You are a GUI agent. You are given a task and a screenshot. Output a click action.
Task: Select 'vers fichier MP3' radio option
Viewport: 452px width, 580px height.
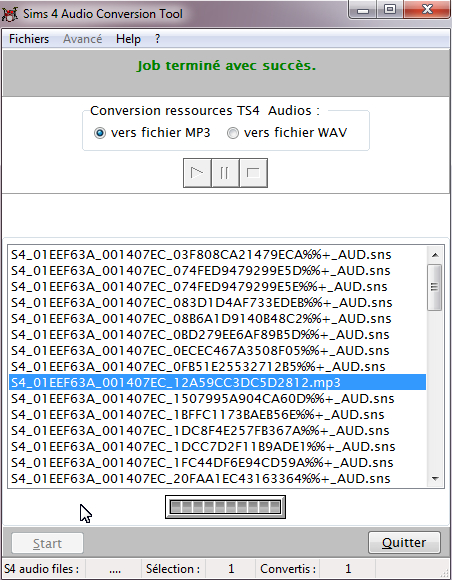tap(152, 132)
